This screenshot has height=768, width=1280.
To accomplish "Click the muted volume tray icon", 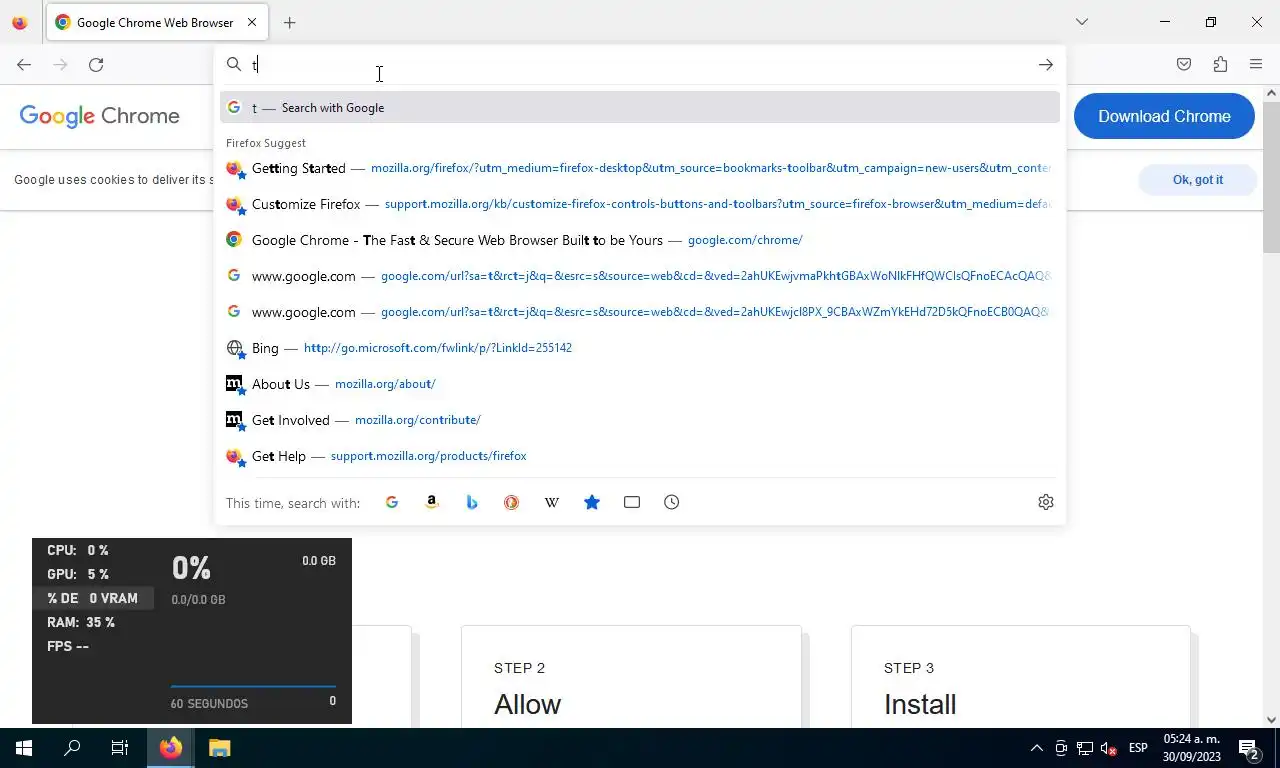I will click(x=1108, y=748).
